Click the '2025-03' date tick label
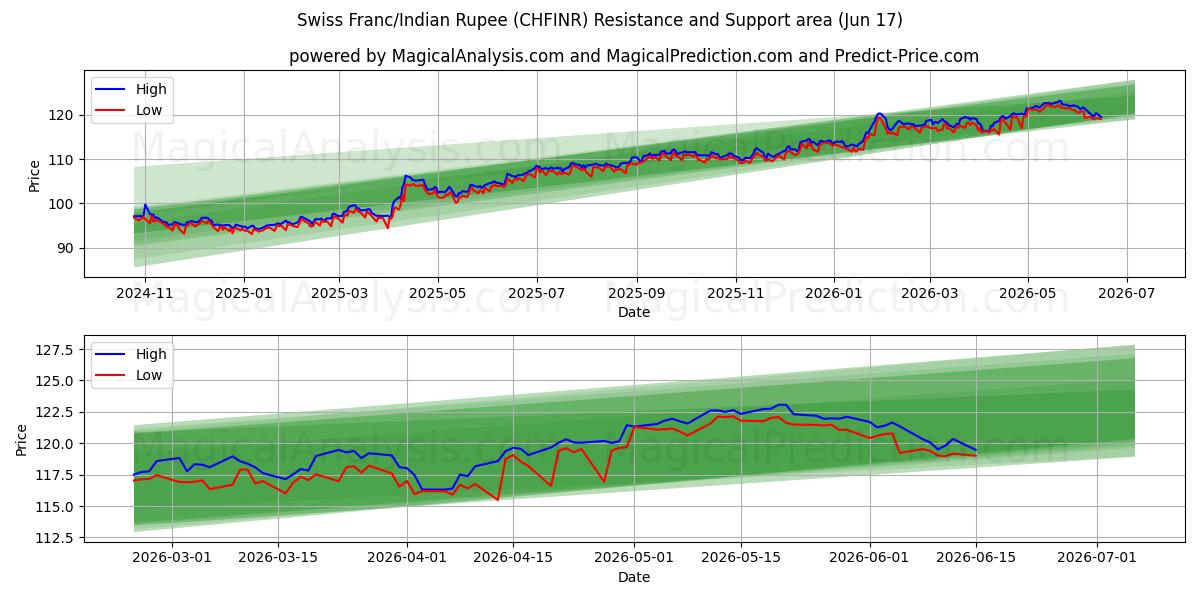This screenshot has height=600, width=1200. pyautogui.click(x=339, y=294)
